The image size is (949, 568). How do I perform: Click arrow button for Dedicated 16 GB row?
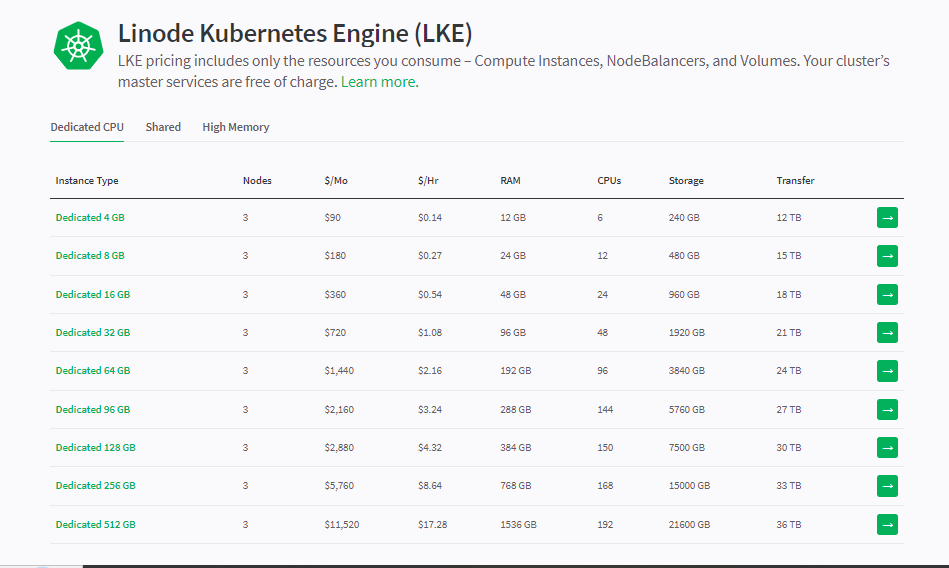pyautogui.click(x=887, y=294)
